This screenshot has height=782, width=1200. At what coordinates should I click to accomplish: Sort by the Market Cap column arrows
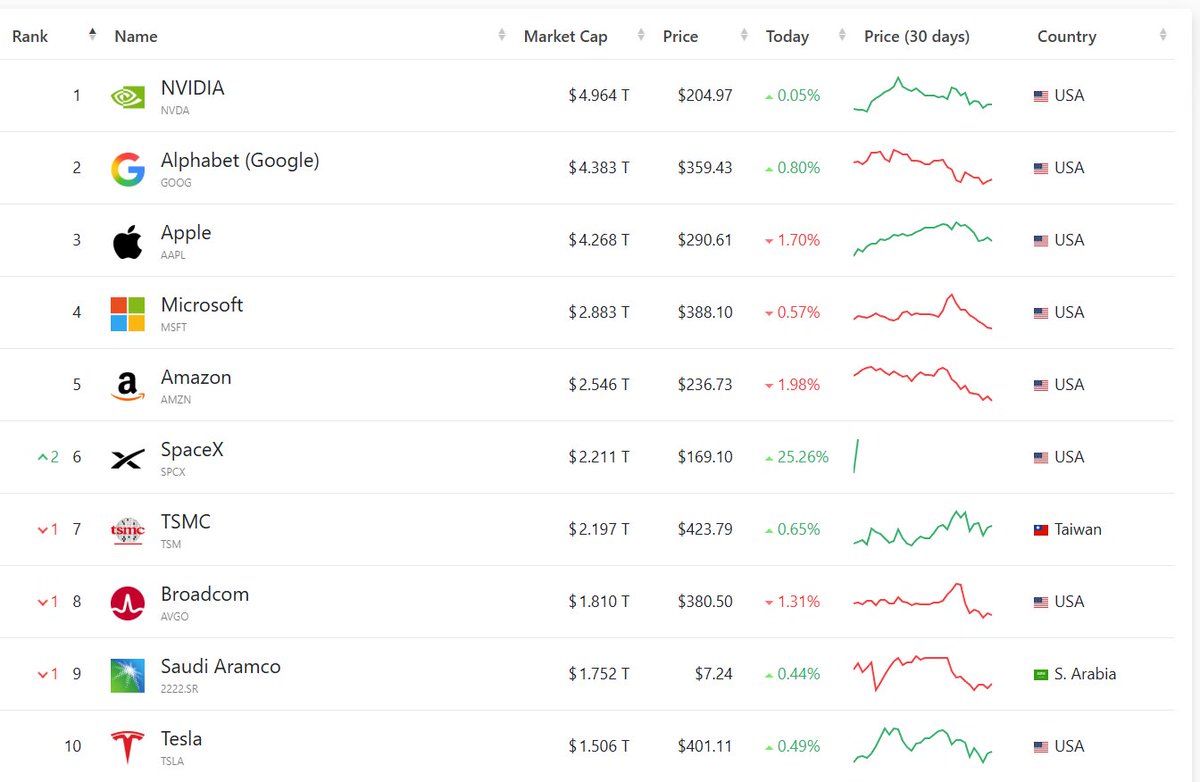(643, 36)
